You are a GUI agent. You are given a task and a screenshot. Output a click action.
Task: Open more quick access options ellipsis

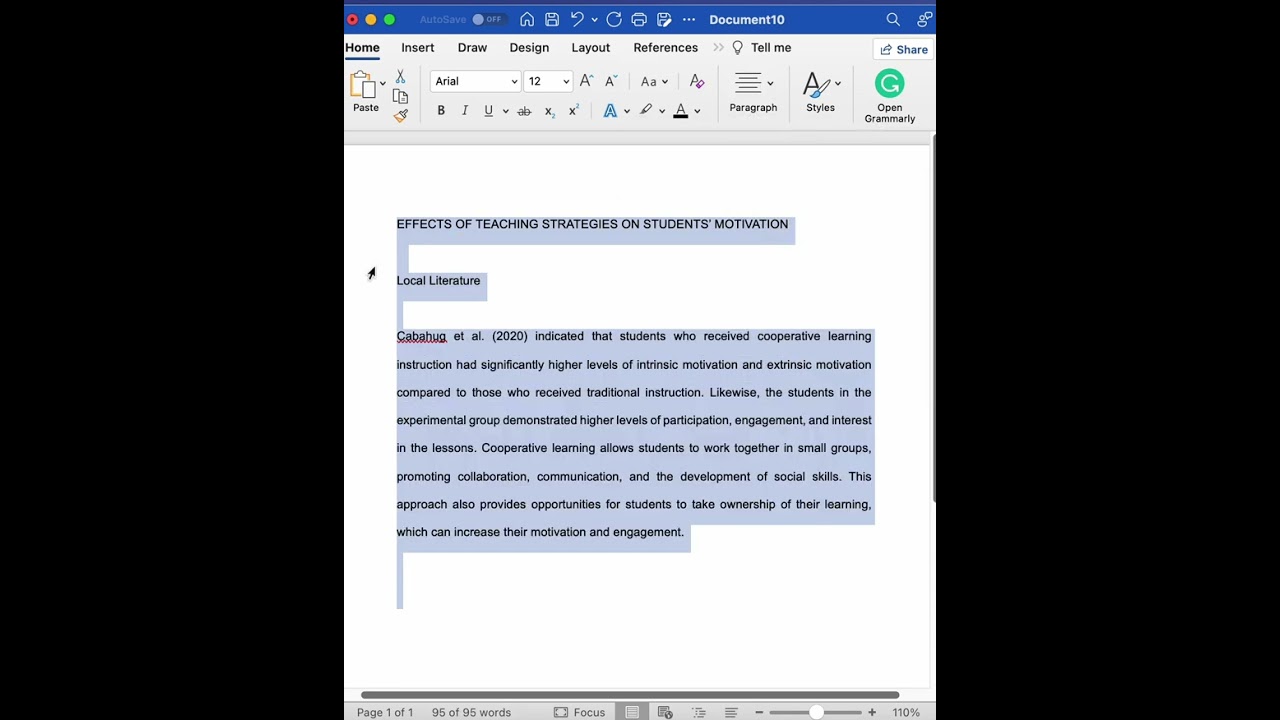tap(689, 19)
